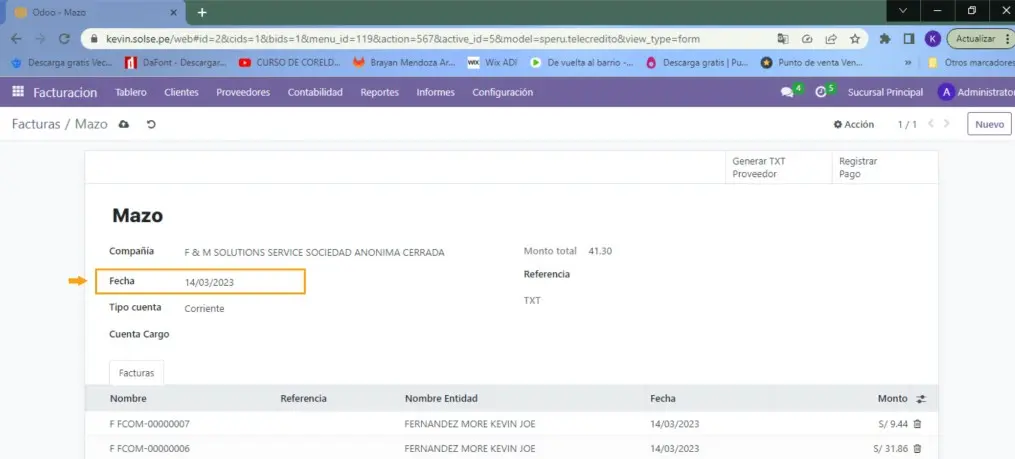Click the Registrar Pago button

tap(858, 167)
